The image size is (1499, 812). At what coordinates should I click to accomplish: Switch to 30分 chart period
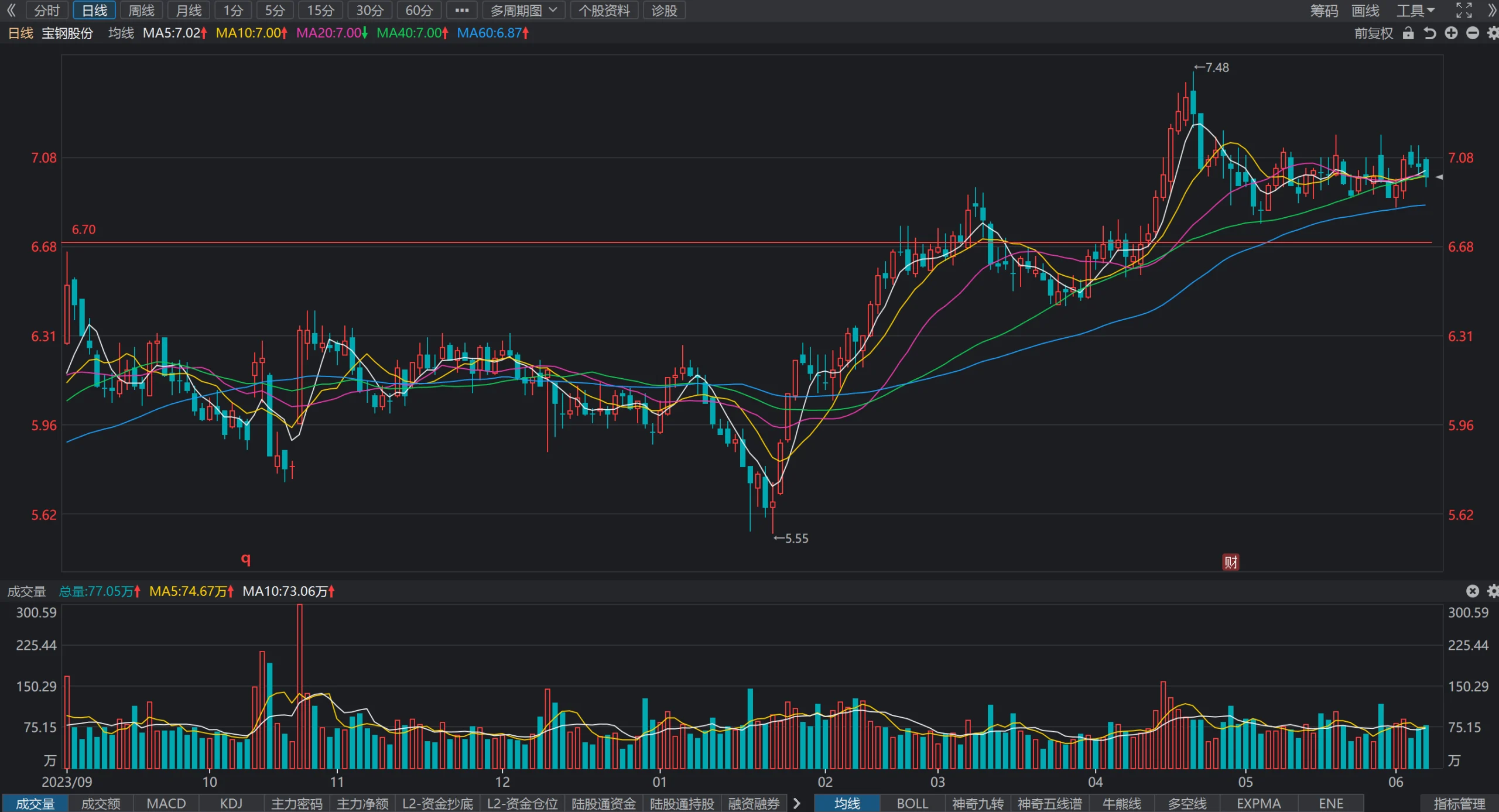pyautogui.click(x=369, y=11)
